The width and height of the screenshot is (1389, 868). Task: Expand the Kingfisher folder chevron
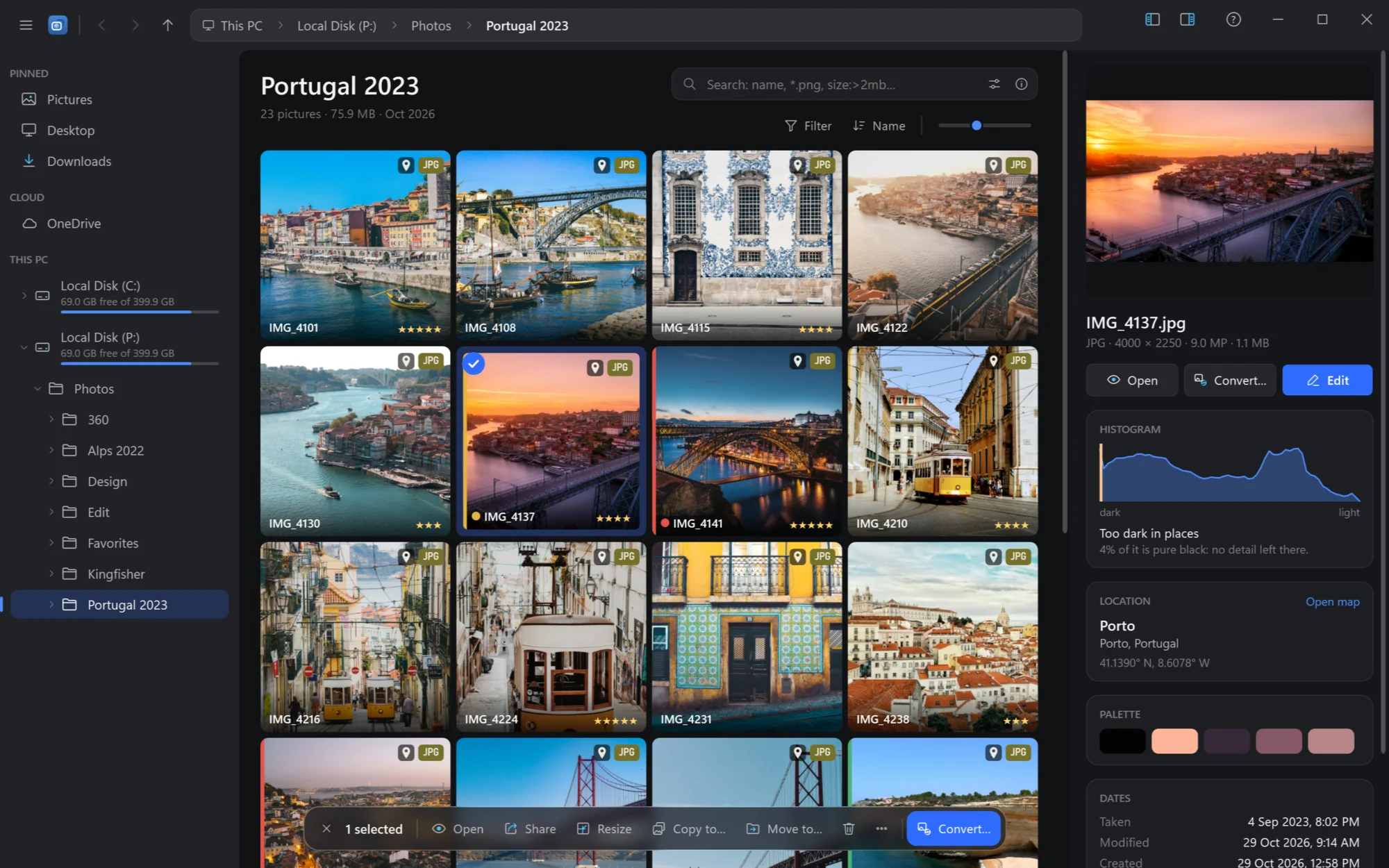click(51, 574)
